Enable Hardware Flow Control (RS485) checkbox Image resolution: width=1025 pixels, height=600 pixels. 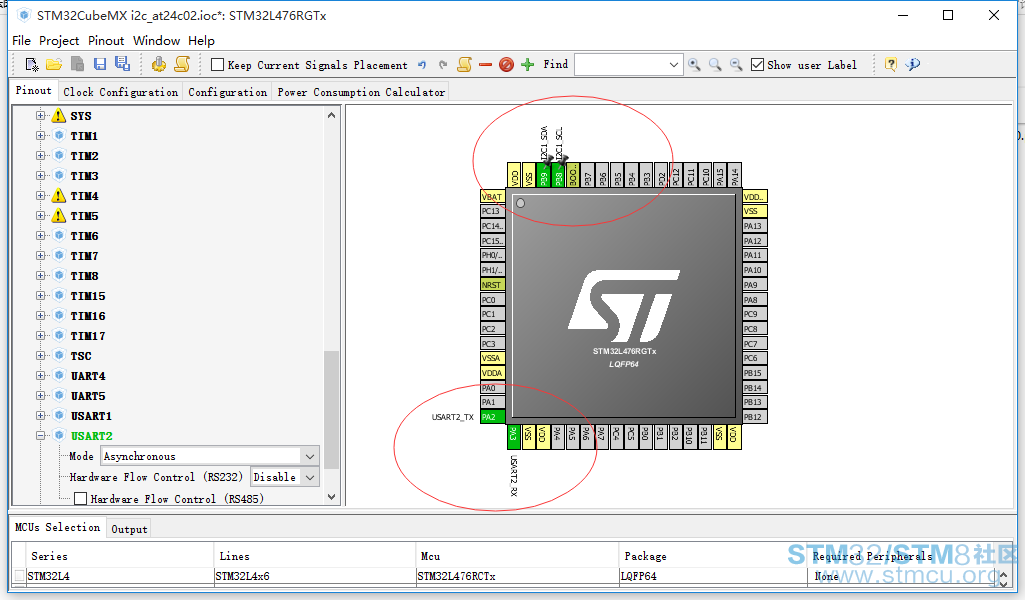(80, 499)
